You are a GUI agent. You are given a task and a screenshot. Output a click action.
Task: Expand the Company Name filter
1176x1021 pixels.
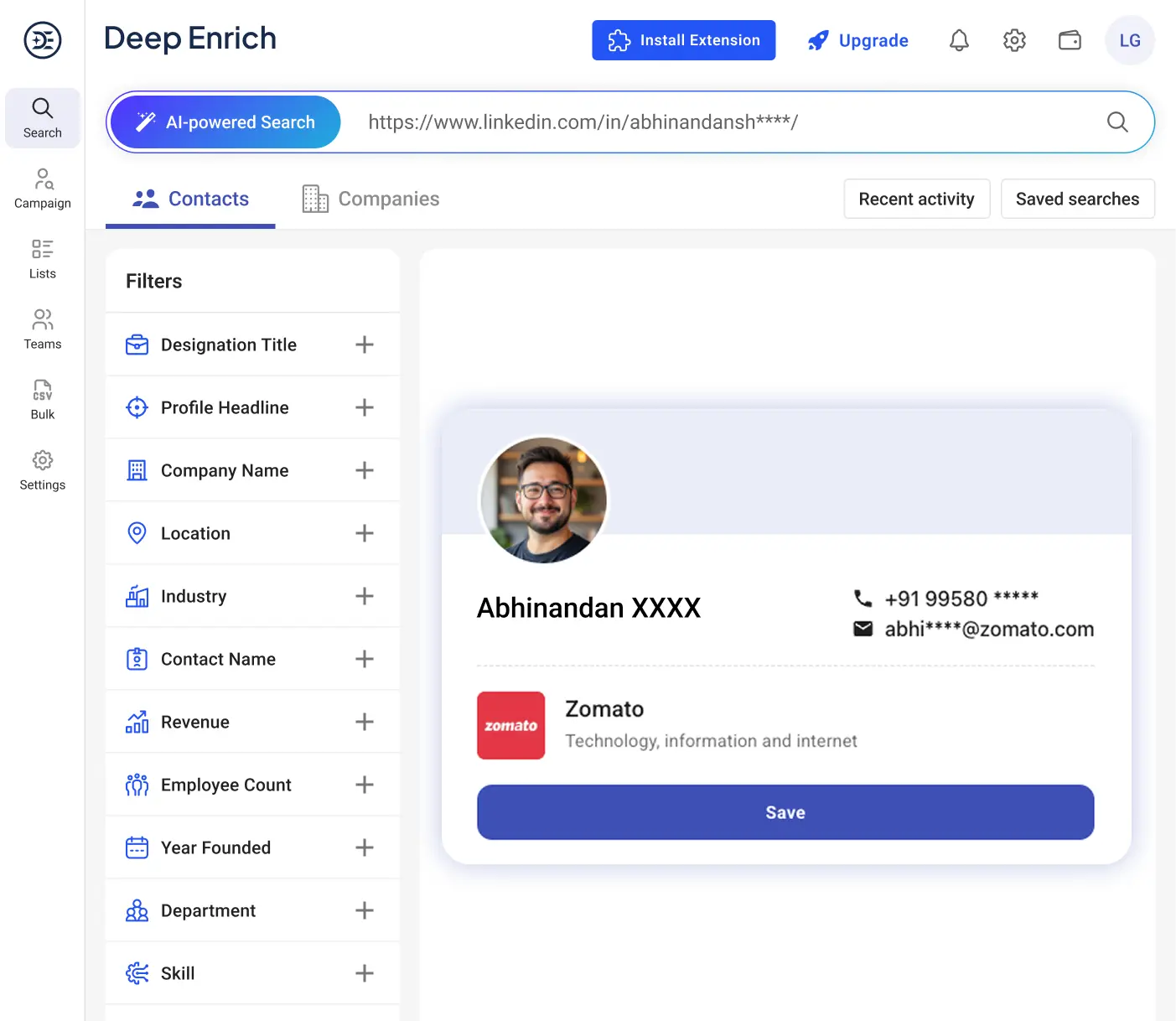(x=364, y=470)
